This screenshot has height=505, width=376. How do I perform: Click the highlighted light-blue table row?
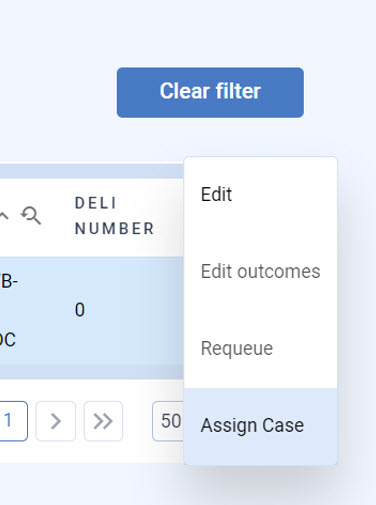tap(92, 310)
